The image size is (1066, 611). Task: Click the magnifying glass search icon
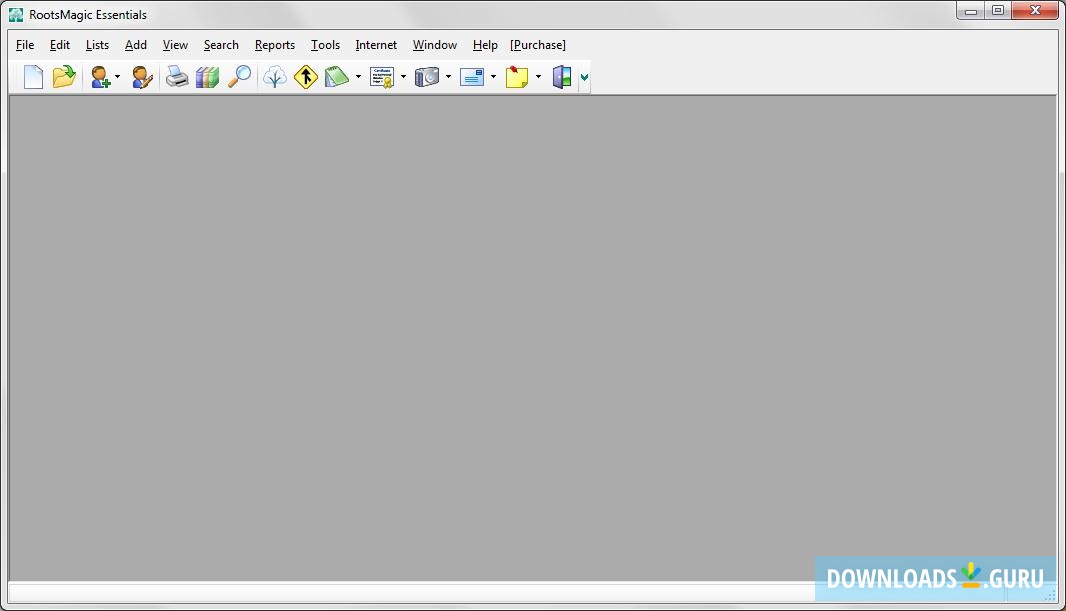pyautogui.click(x=239, y=77)
